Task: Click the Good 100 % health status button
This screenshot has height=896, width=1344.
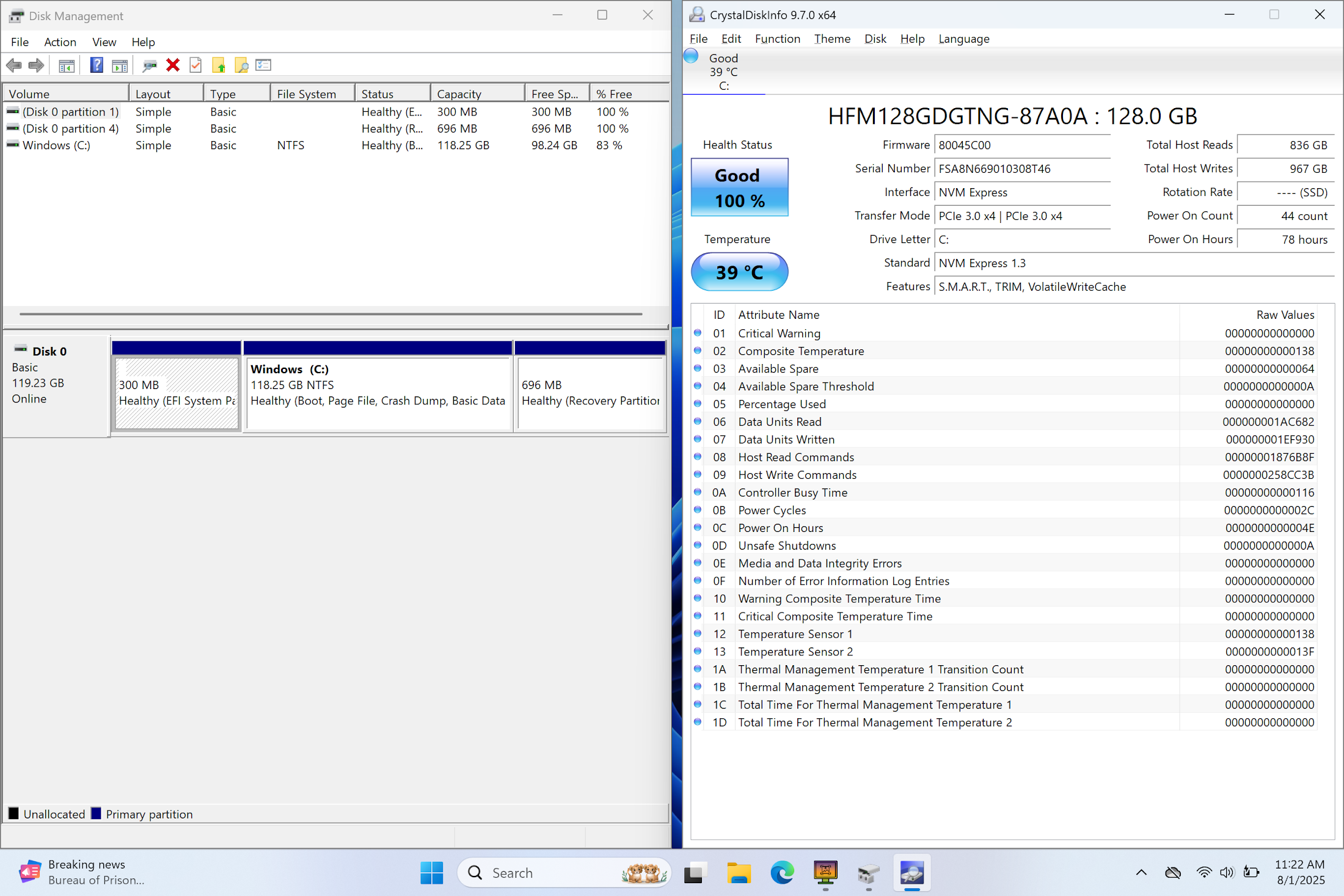Action: (x=739, y=188)
